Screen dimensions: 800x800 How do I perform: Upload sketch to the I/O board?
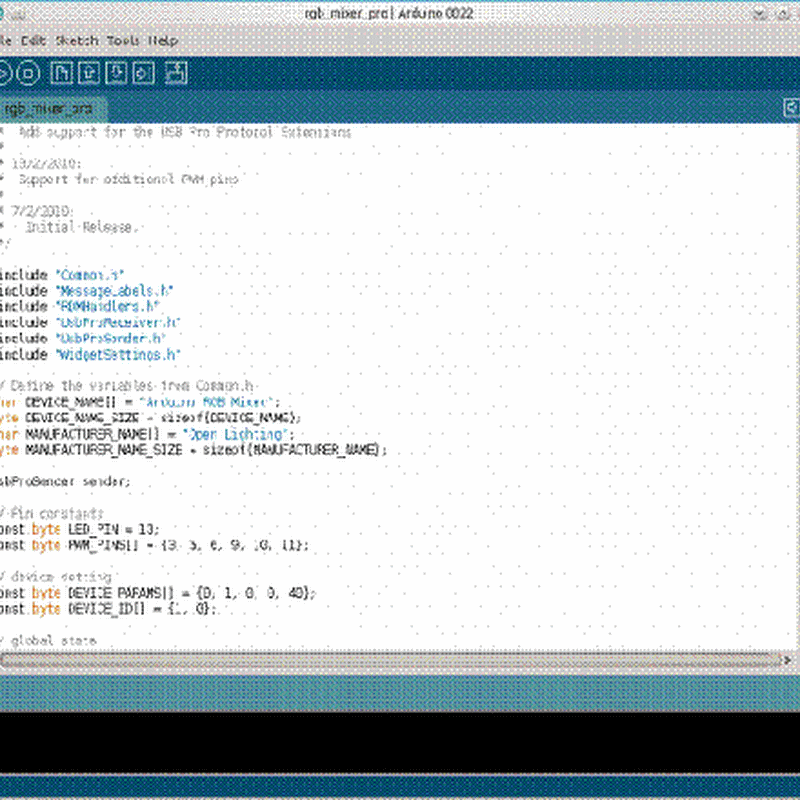pyautogui.click(x=143, y=73)
